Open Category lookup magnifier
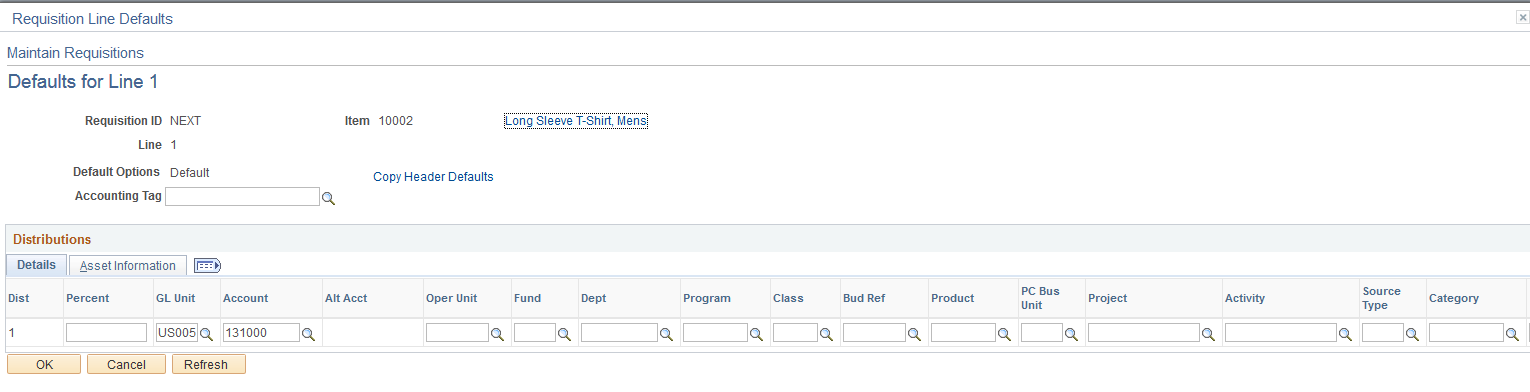This screenshot has height=392, width=1530. (x=1513, y=334)
